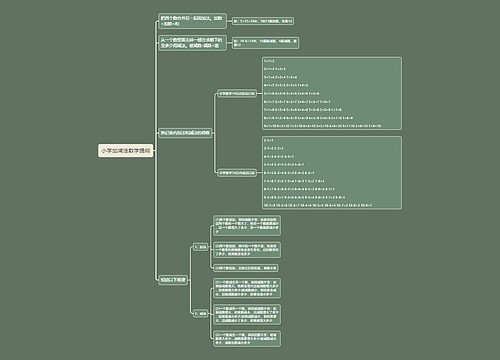This screenshot has height=360, width=500.
Task: Click the addition table box starting with 1+1=2
Action: (332, 93)
